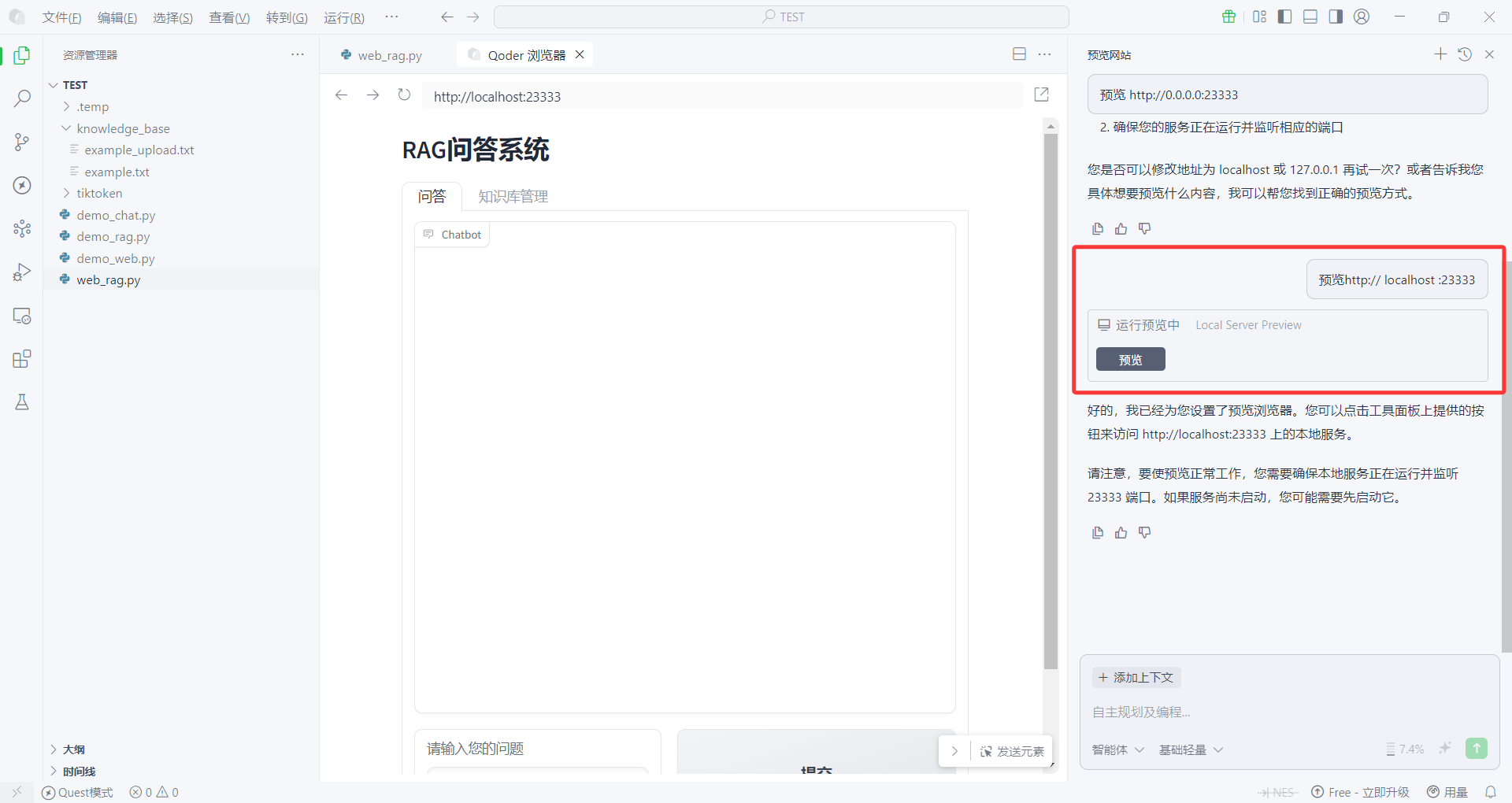Select the 问答 tab
The width and height of the screenshot is (1512, 803).
432,196
